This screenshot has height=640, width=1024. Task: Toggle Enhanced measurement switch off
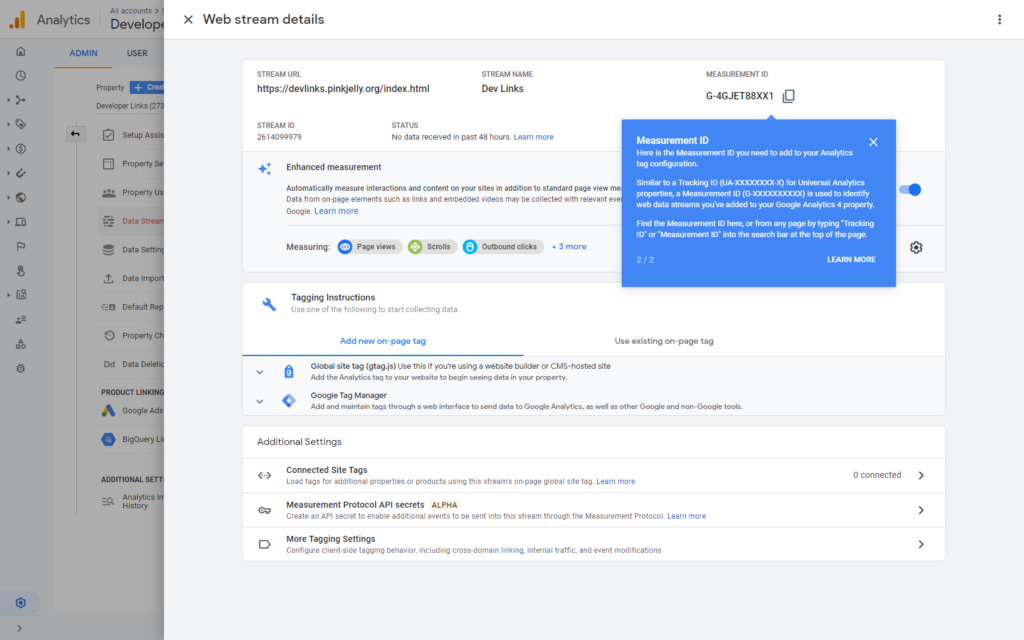tap(910, 189)
